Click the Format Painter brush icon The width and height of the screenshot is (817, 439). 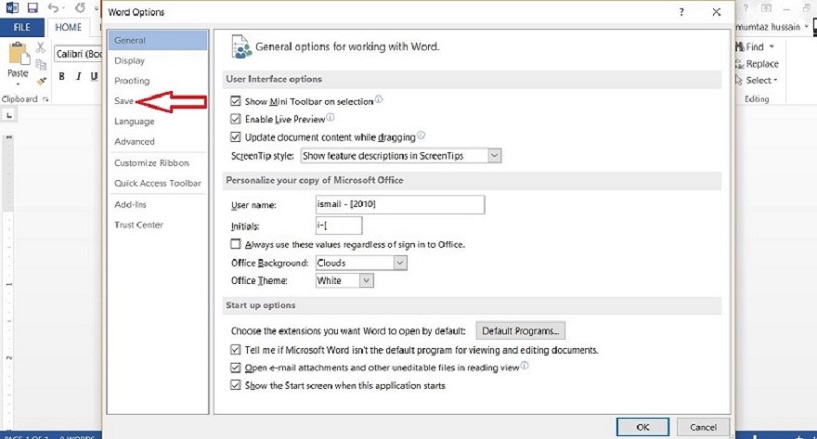pos(41,81)
